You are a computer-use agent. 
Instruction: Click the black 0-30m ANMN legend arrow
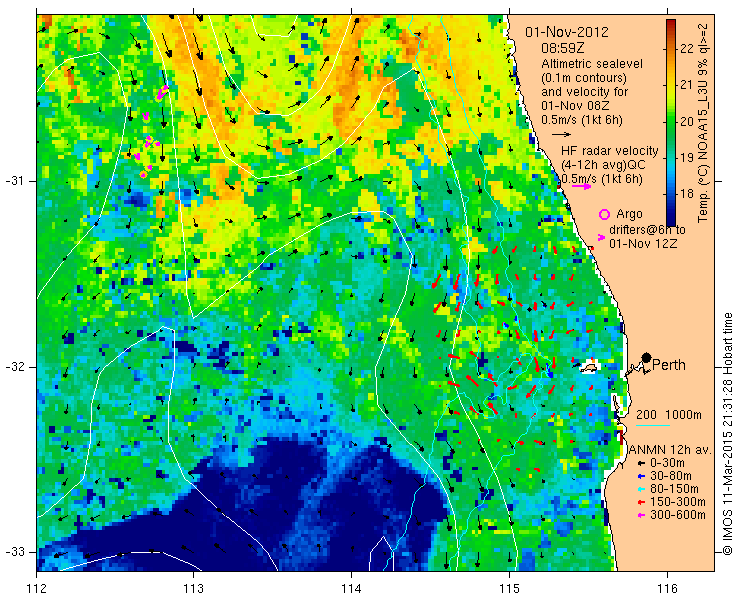641,464
